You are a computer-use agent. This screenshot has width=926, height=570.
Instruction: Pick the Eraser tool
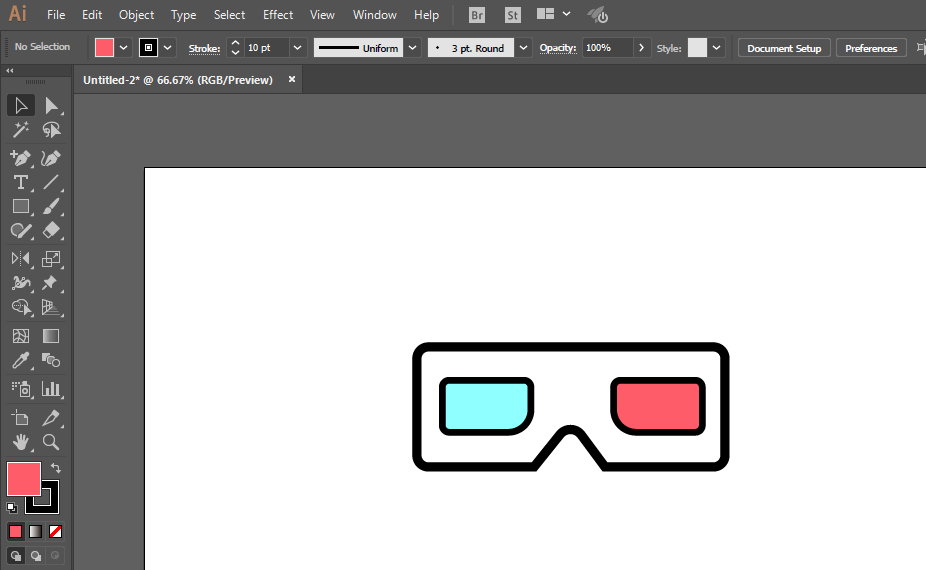[51, 231]
